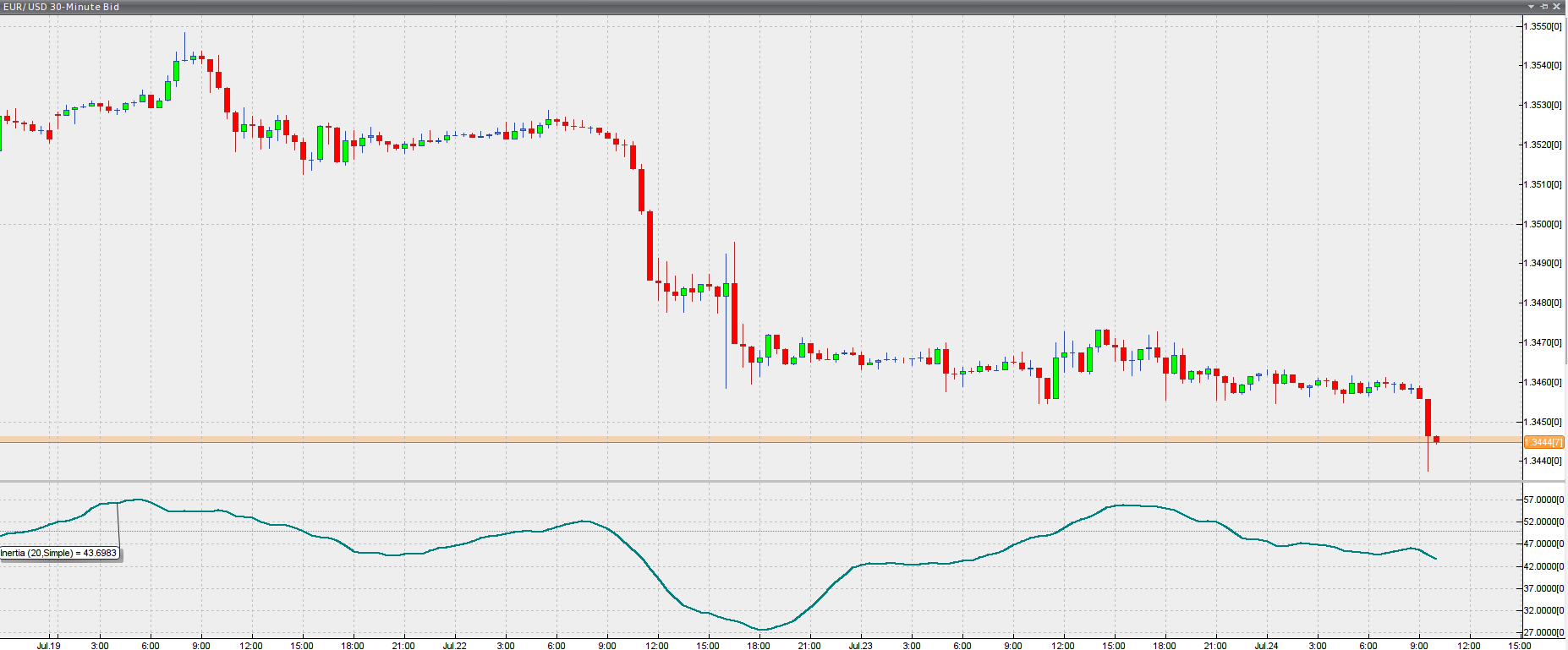Click the lowest trough of the Inertia line
This screenshot has width=1568, height=650.
[x=760, y=630]
